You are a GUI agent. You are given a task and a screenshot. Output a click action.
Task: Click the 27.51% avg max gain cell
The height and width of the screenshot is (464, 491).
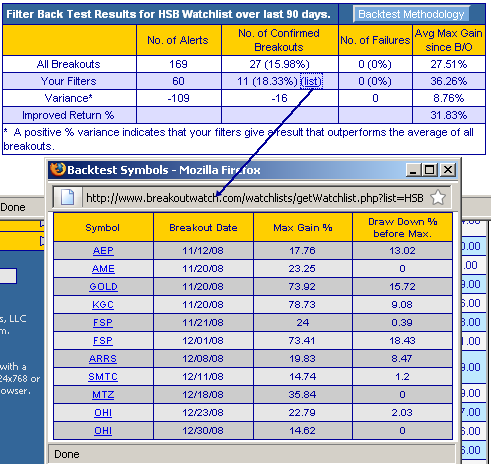click(x=449, y=64)
